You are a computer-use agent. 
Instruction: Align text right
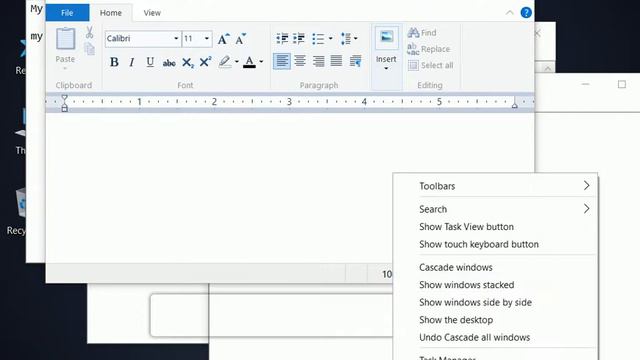point(318,61)
